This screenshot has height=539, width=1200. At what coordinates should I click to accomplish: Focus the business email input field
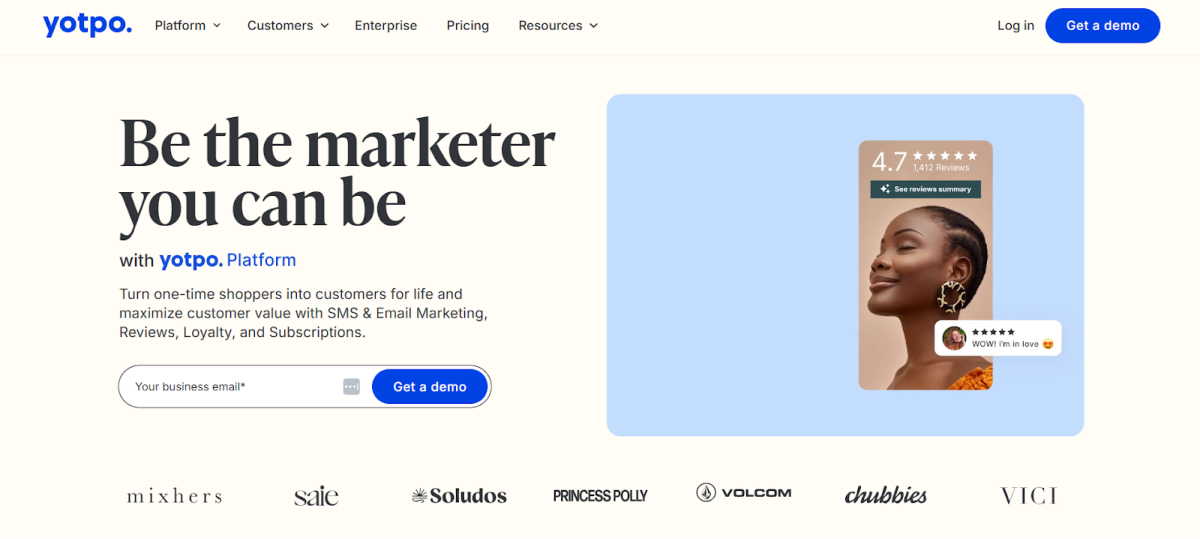[235, 387]
